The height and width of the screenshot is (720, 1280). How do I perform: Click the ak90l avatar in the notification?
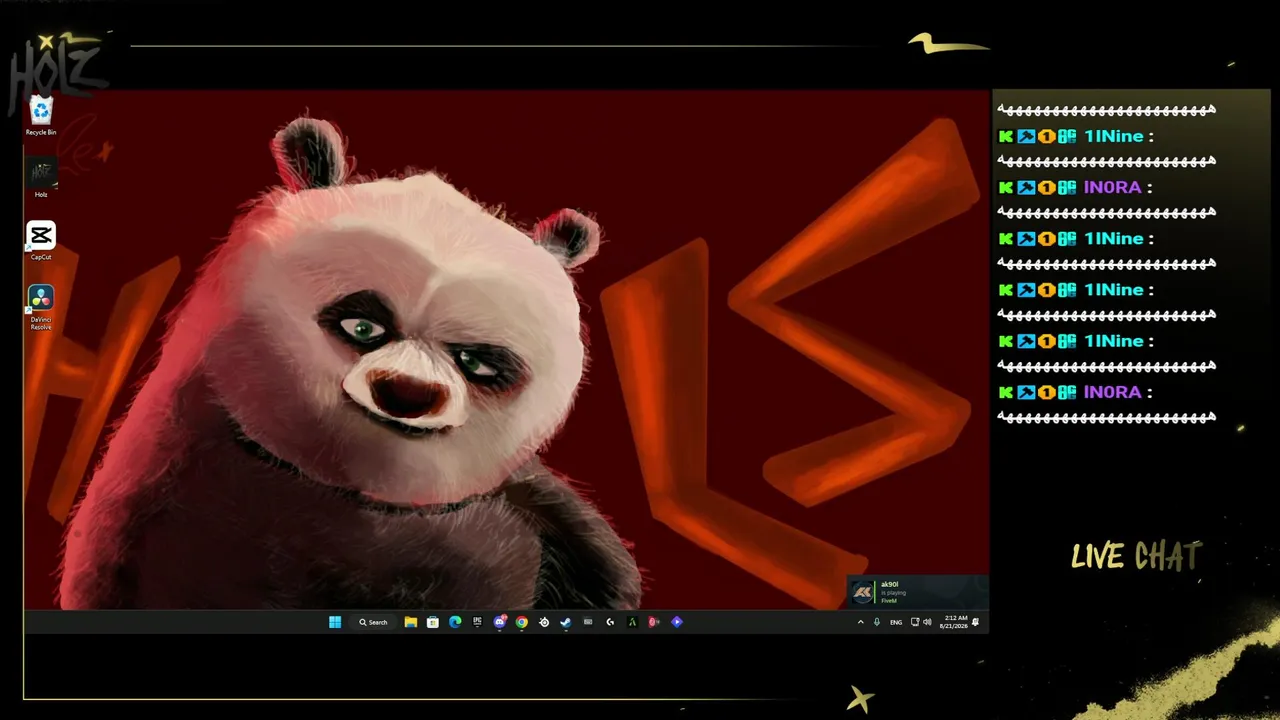[863, 592]
